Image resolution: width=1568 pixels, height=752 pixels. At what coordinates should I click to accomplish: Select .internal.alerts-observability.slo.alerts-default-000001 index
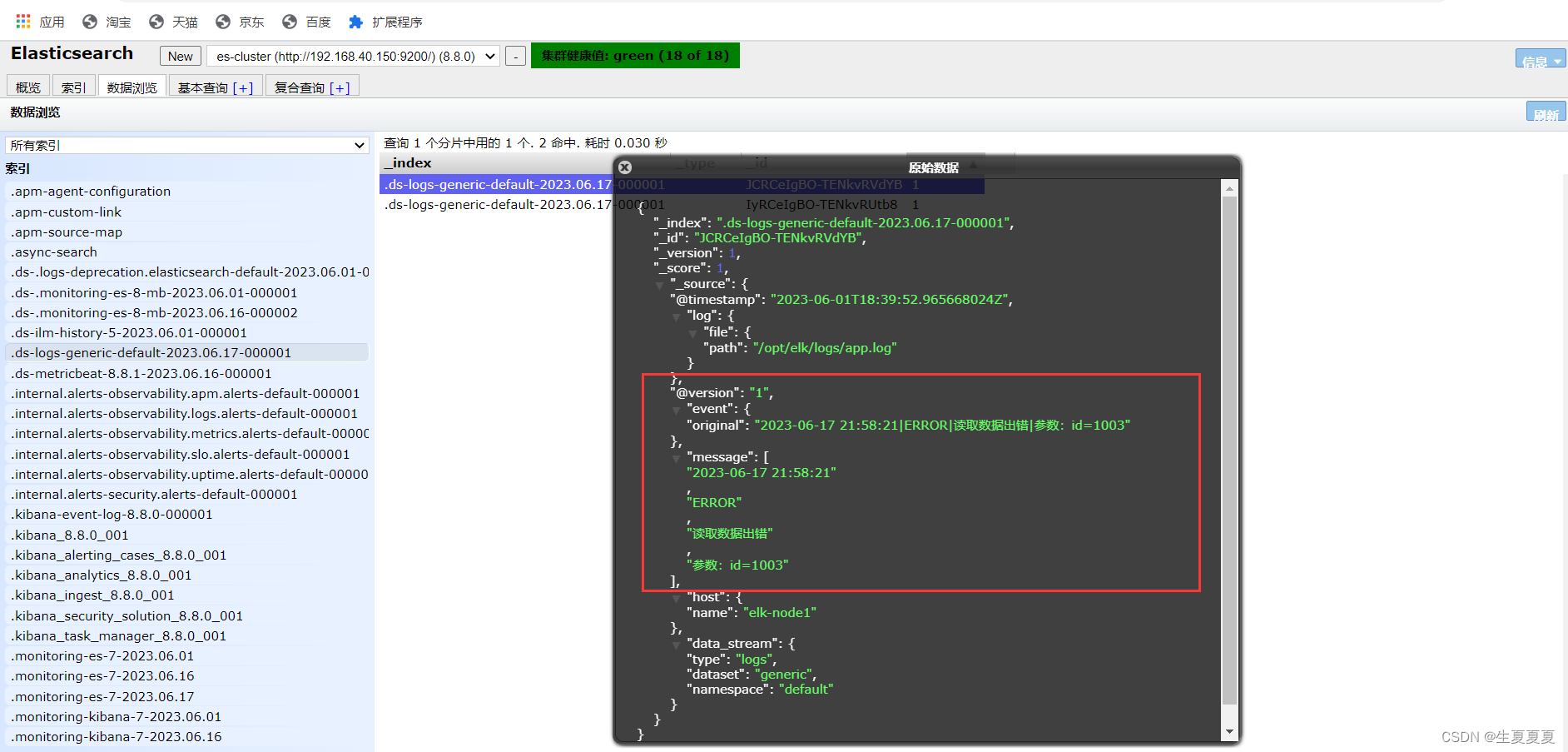[x=186, y=454]
